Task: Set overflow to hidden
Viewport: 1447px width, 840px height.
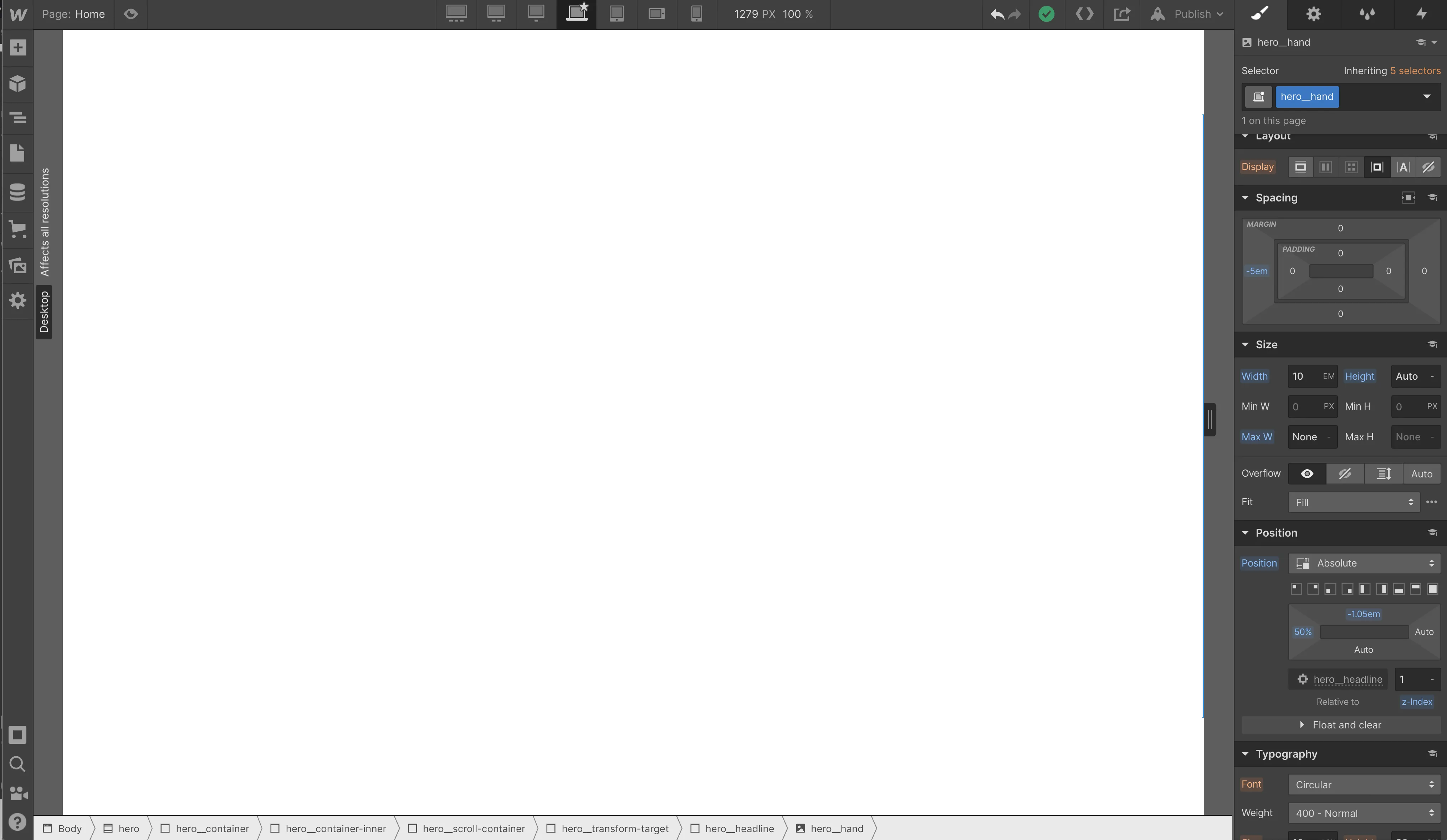Action: pyautogui.click(x=1344, y=474)
